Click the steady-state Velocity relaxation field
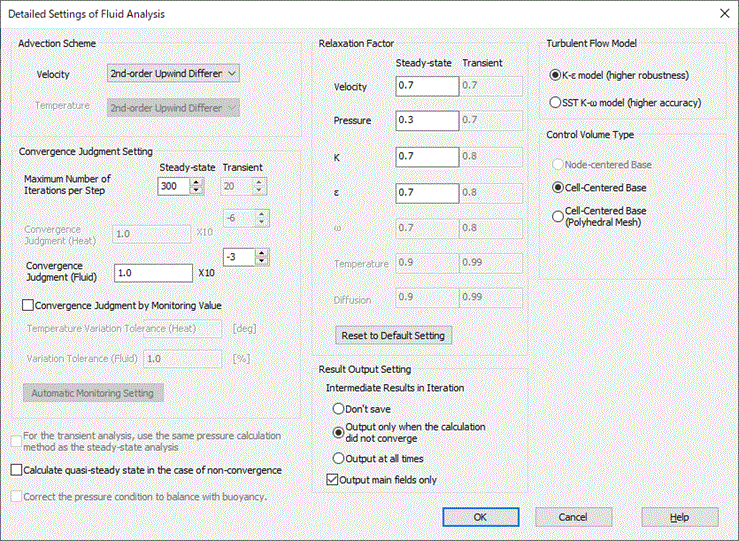This screenshot has height=541, width=739. click(x=424, y=86)
